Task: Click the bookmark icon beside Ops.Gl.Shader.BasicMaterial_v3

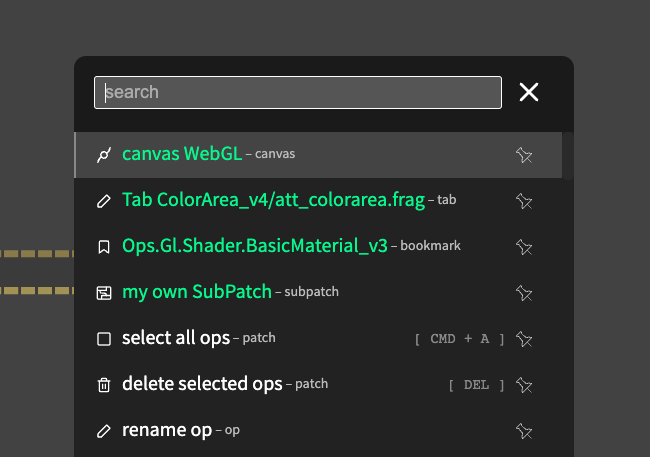Action: coord(104,247)
